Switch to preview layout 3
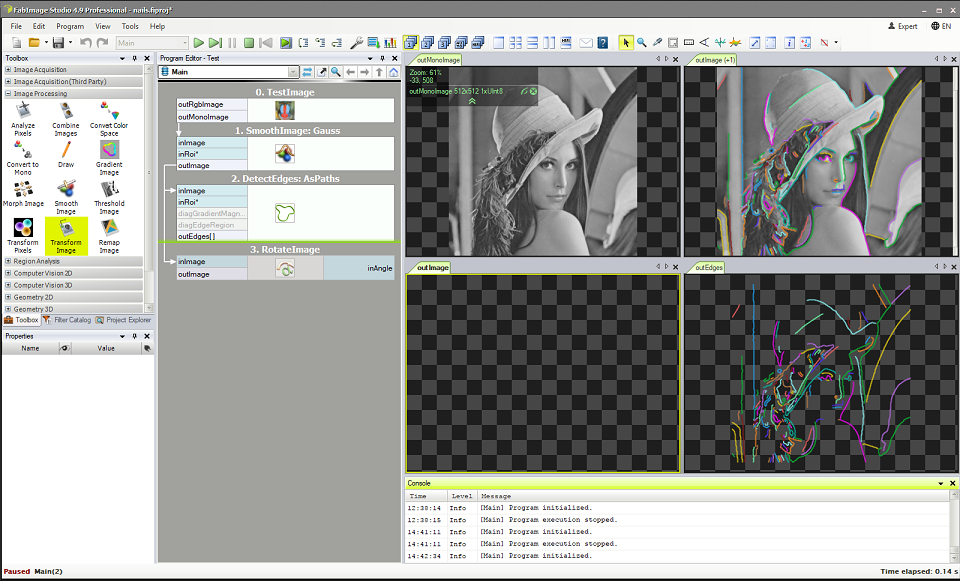 444,43
